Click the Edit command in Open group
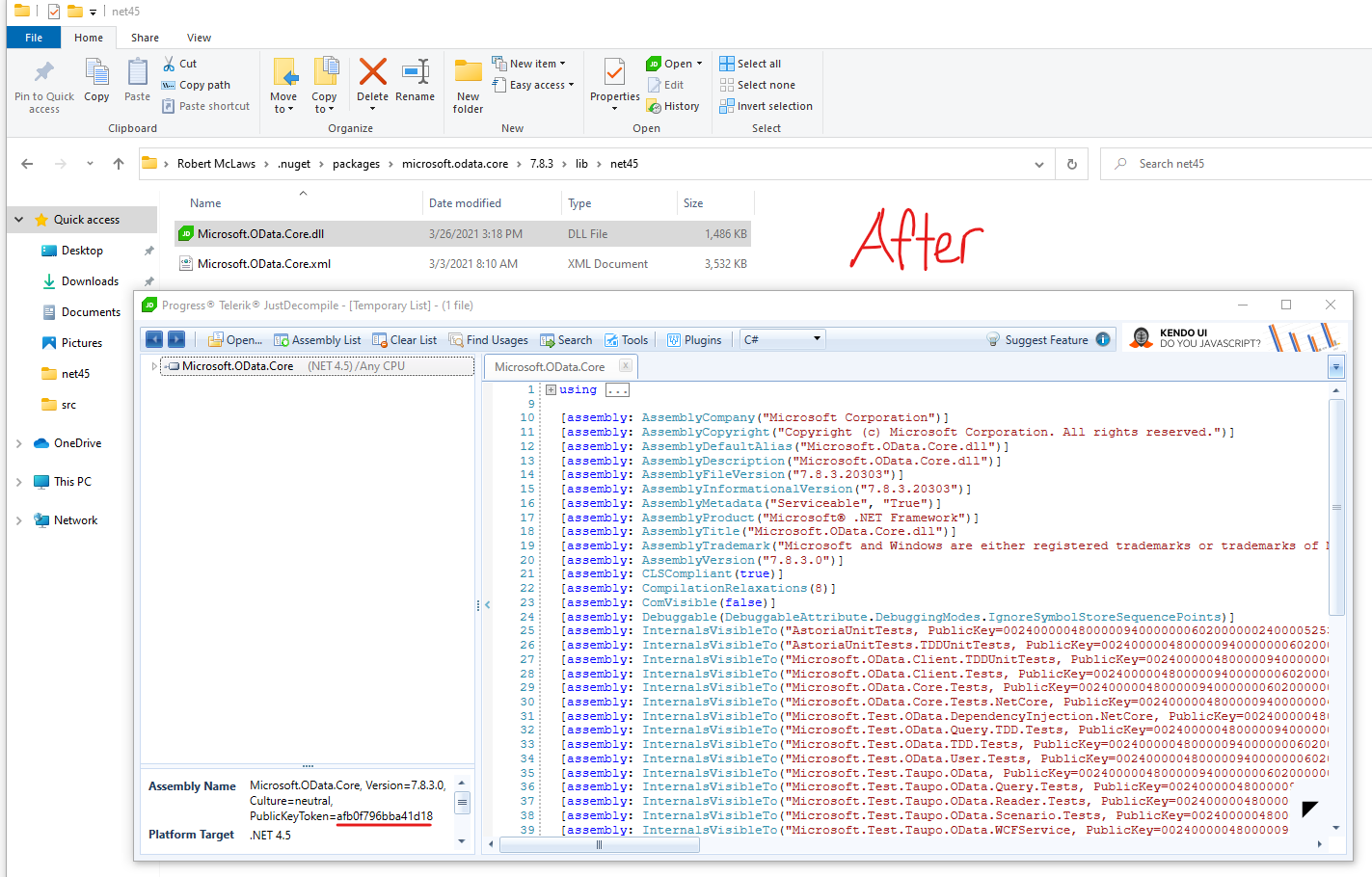Viewport: 1372px width, 877px height. [x=665, y=85]
